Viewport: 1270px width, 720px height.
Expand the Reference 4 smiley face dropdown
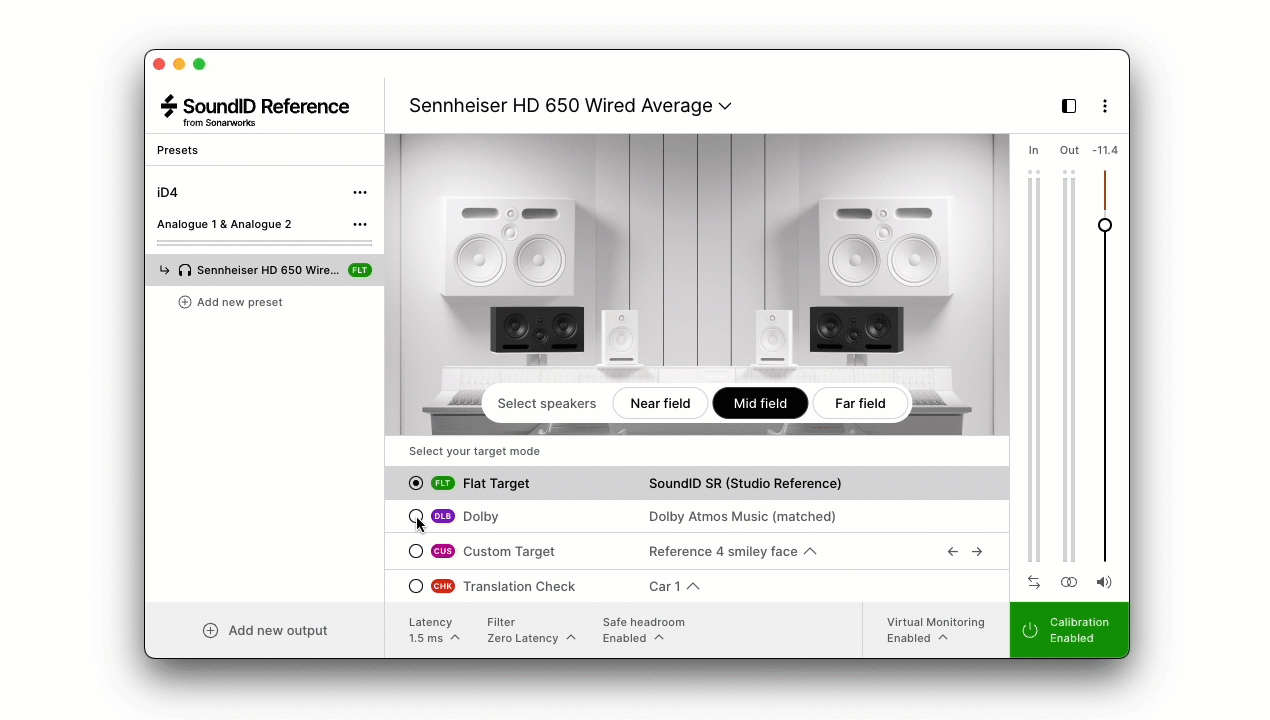pos(732,551)
